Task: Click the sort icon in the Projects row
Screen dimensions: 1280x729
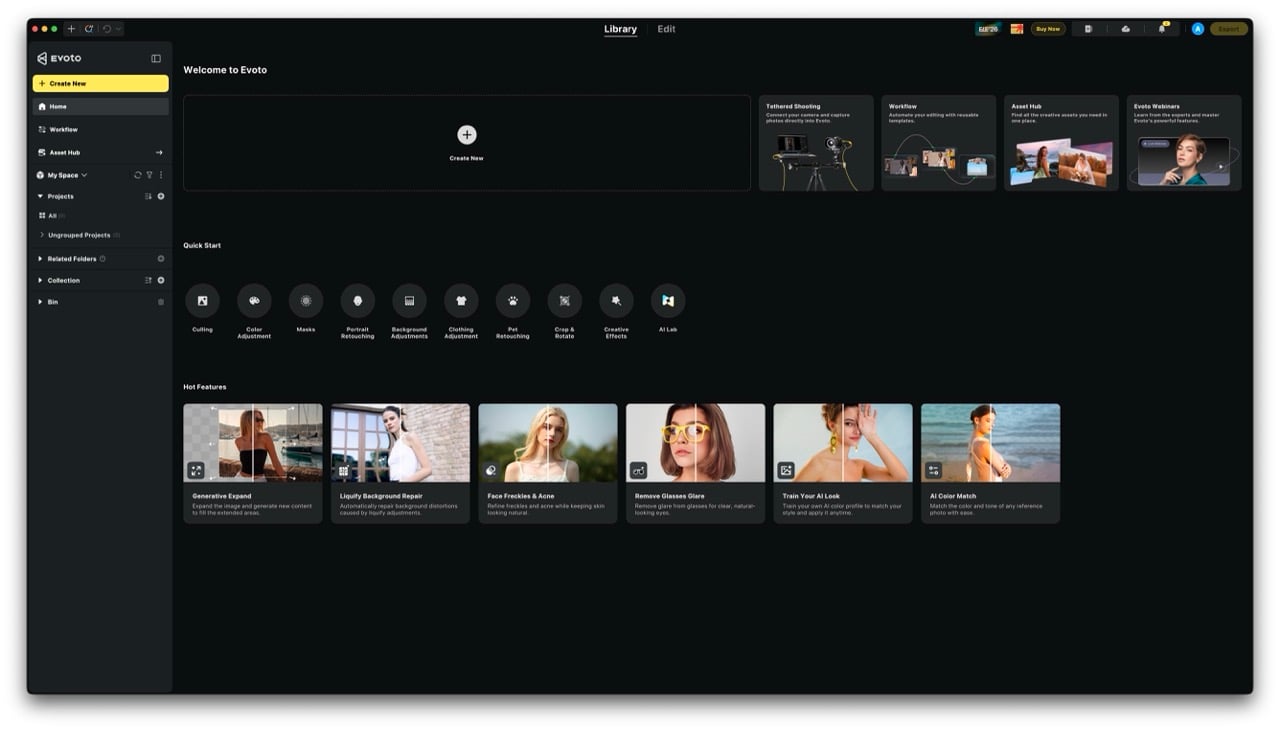Action: tap(148, 196)
